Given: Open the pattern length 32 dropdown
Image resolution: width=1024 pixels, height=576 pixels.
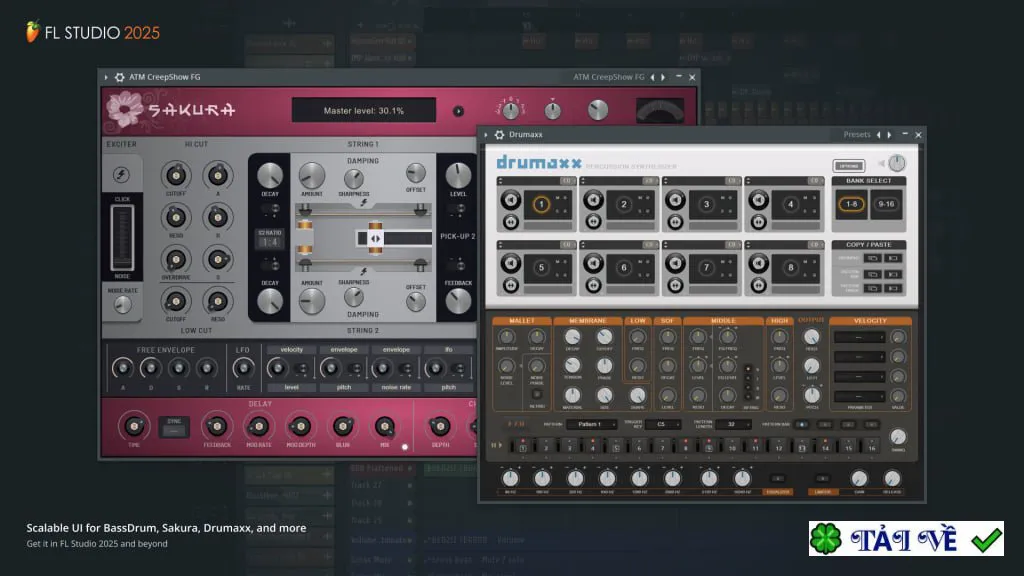Looking at the screenshot, I should pos(733,424).
